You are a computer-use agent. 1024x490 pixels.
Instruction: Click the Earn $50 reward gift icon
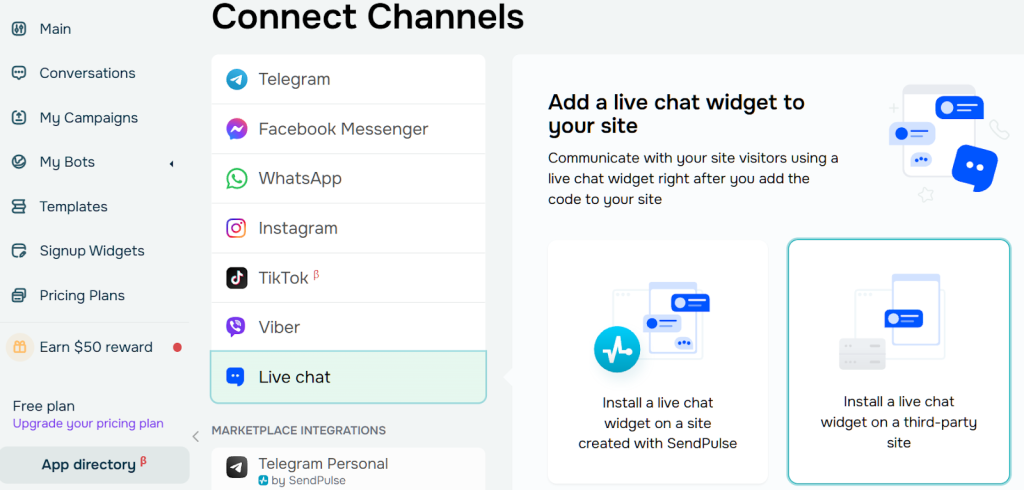(19, 347)
